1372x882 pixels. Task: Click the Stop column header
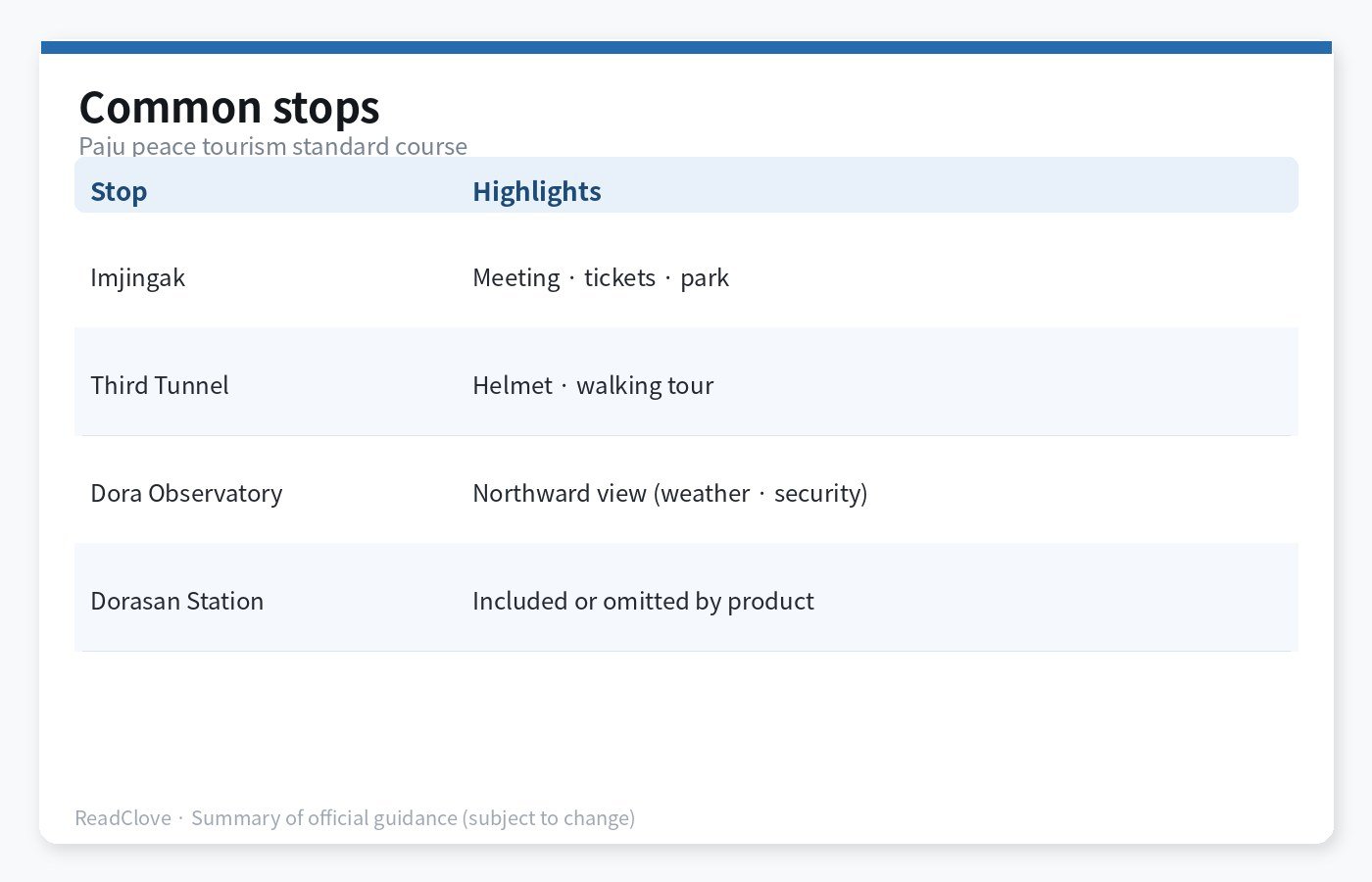click(x=119, y=191)
